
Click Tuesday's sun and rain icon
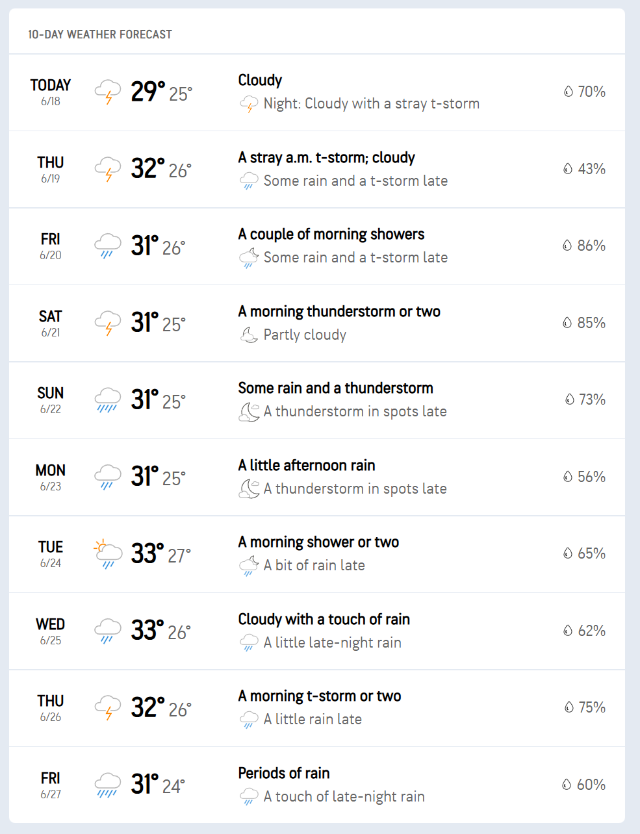(107, 554)
